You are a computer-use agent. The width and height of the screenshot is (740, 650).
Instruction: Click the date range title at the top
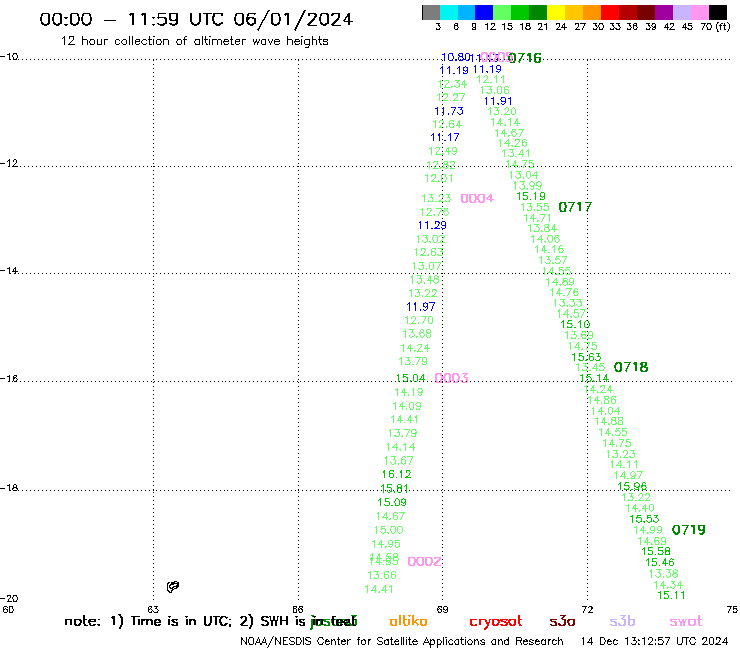pos(196,20)
